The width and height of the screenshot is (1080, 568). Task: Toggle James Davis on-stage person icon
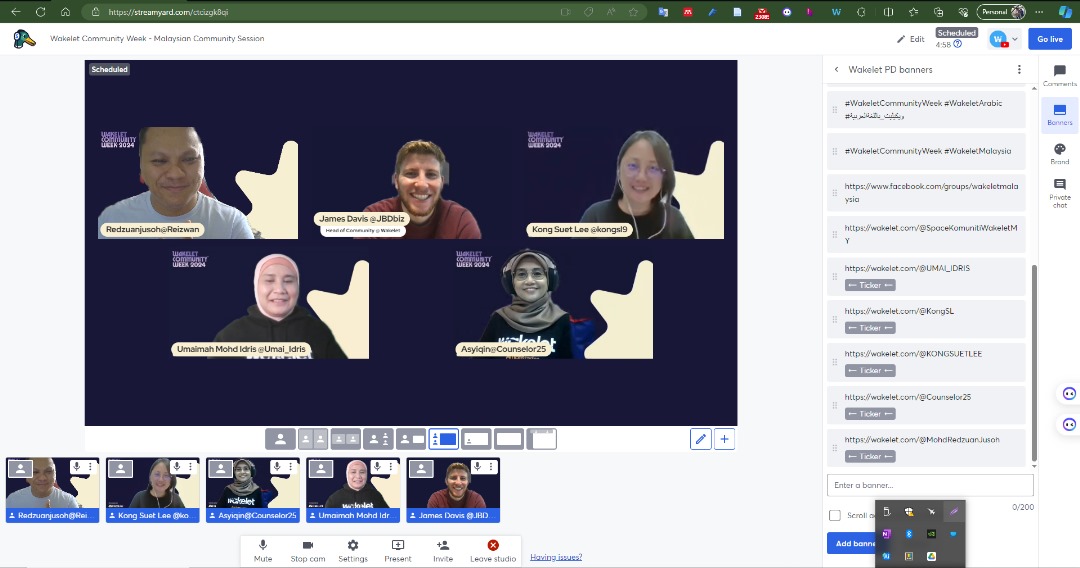pos(421,469)
